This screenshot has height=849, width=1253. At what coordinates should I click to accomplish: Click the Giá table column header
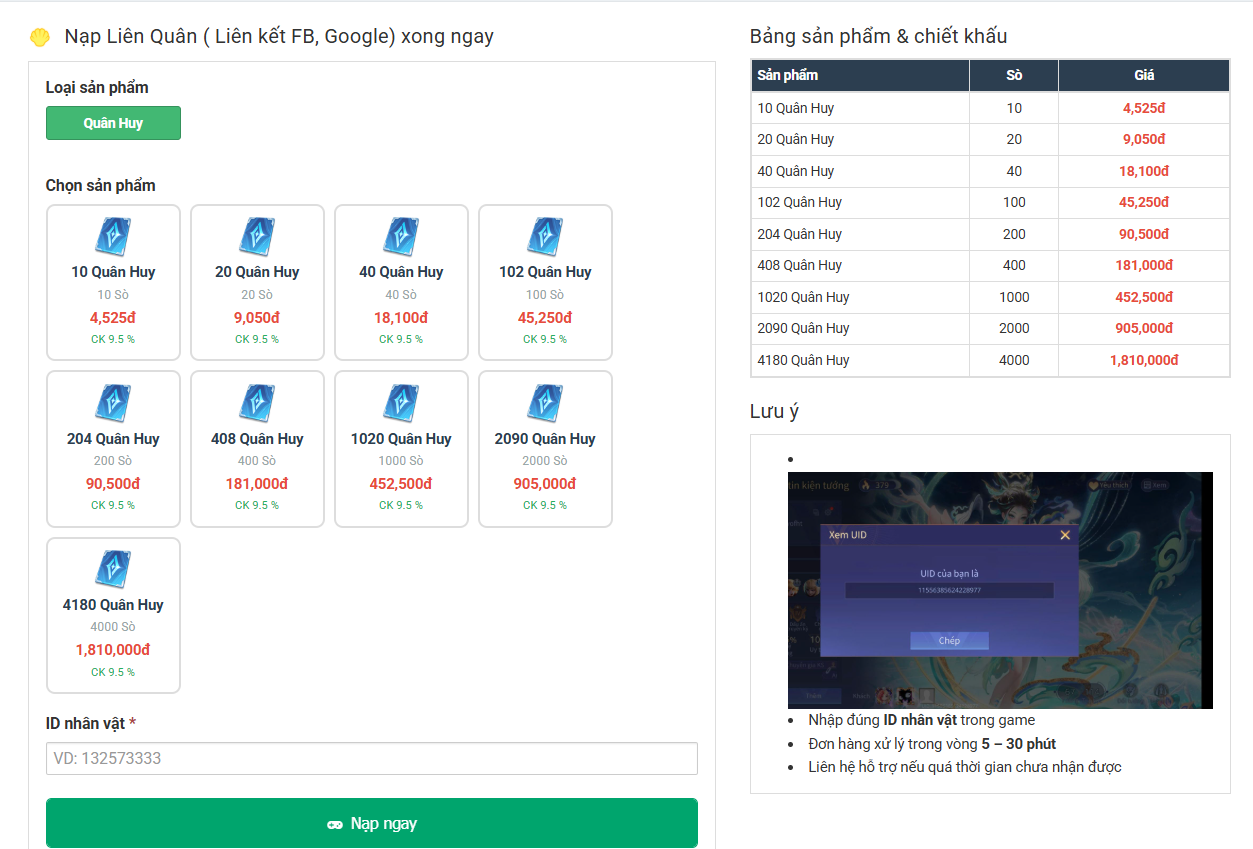click(x=1143, y=75)
